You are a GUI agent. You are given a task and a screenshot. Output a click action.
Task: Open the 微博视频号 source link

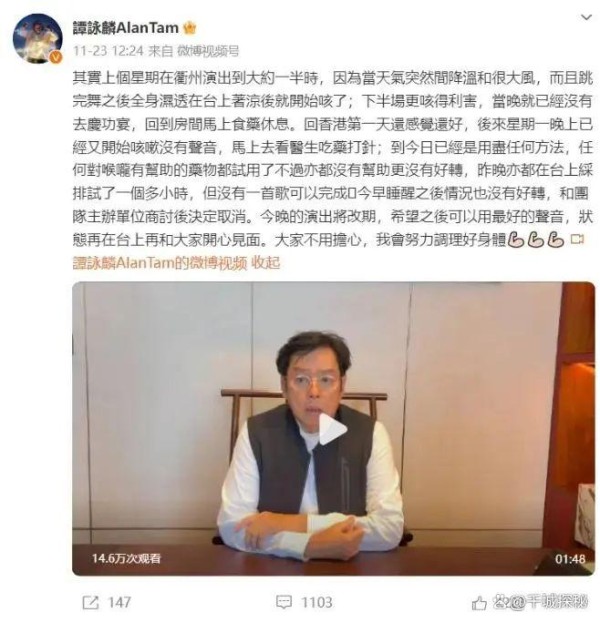click(208, 51)
